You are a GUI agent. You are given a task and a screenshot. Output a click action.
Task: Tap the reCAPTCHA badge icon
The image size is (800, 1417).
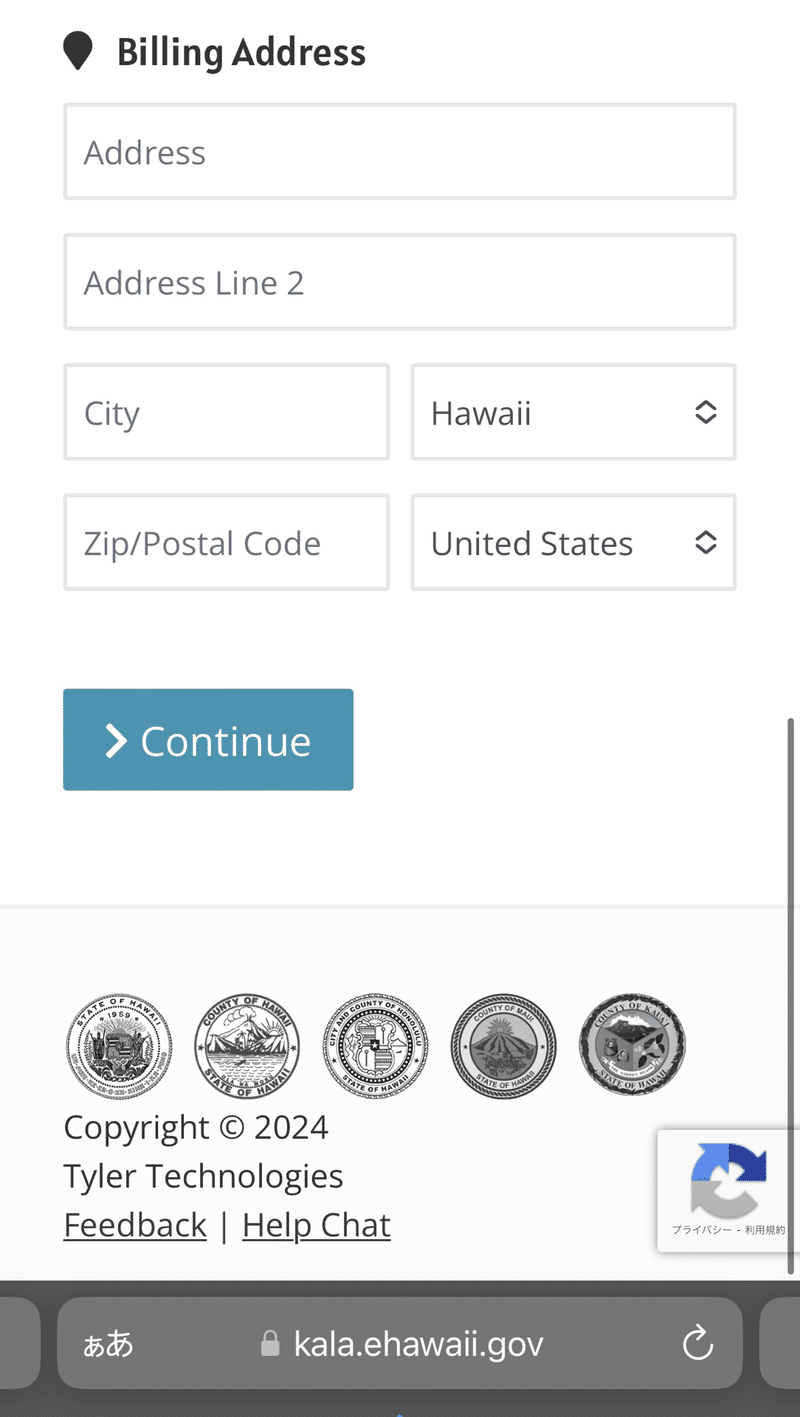(x=729, y=1180)
